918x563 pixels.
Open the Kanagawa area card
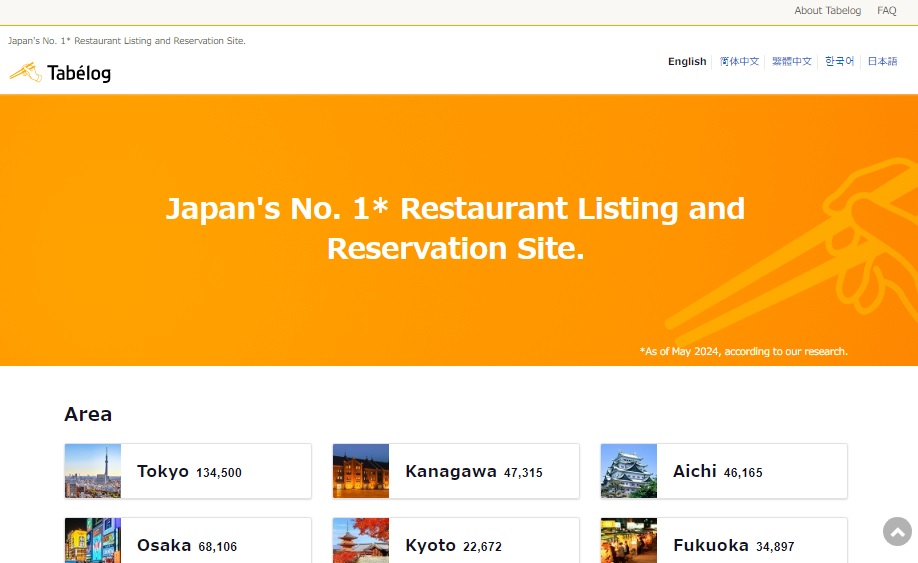click(x=456, y=471)
